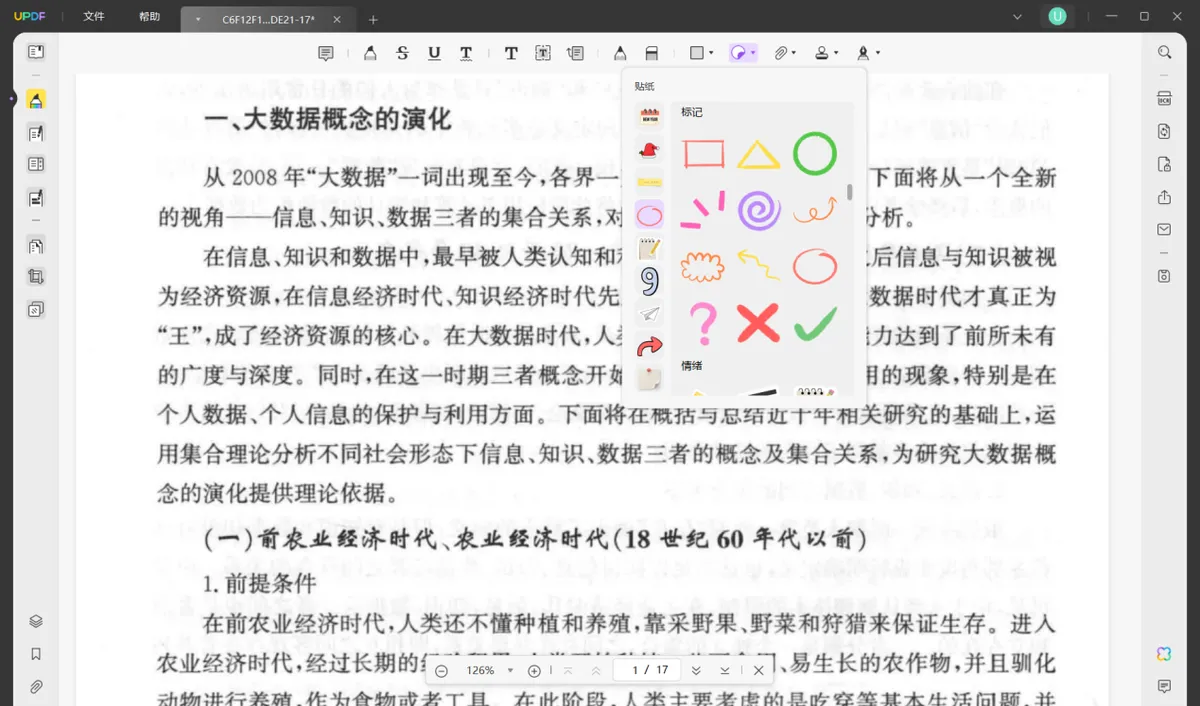This screenshot has width=1200, height=706.
Task: Click the sticky note comment tool
Action: tap(326, 53)
